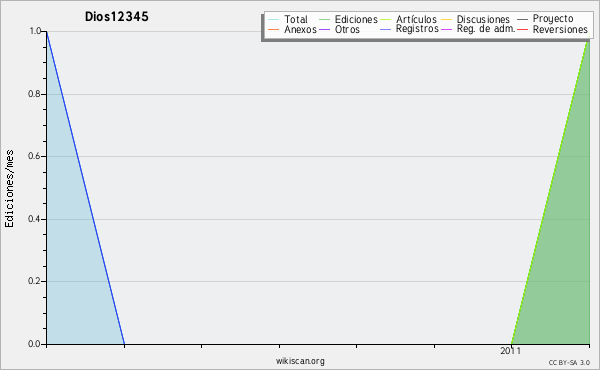The height and width of the screenshot is (370, 600).
Task: Click the red Reversiones legend swatch
Action: [x=523, y=29]
